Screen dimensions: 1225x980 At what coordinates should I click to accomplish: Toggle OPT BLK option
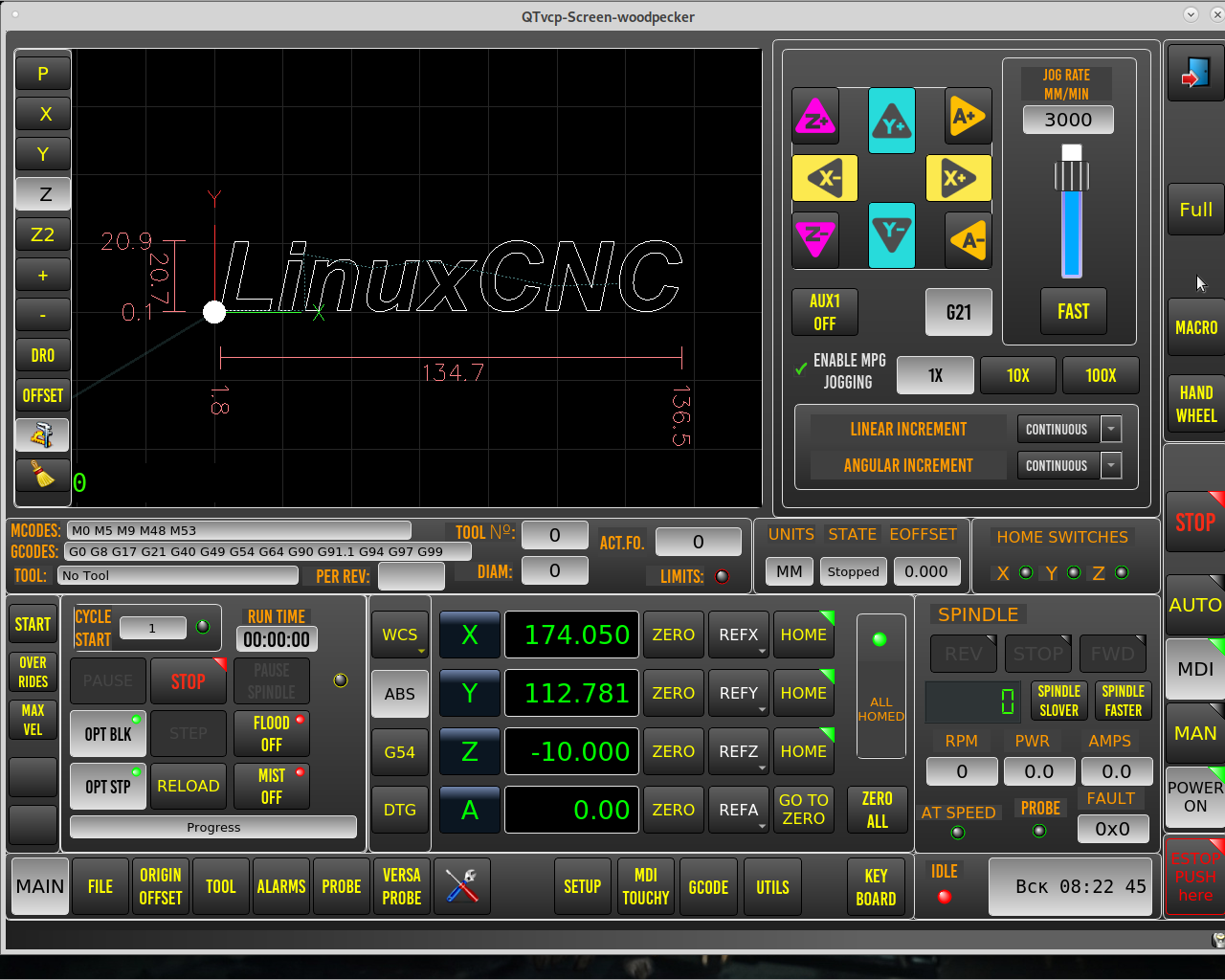pyautogui.click(x=108, y=733)
